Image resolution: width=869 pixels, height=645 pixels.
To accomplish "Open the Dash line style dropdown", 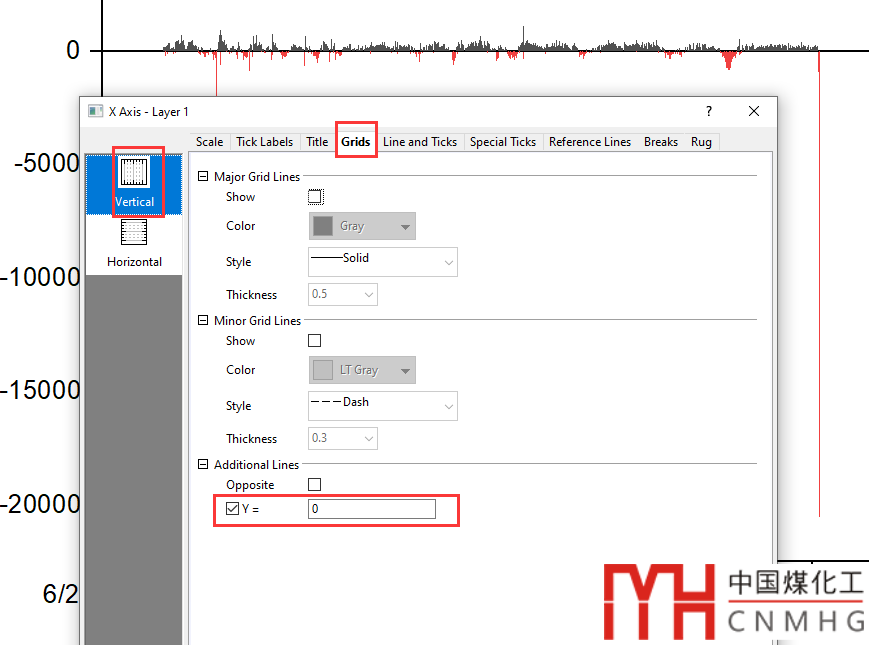I will [x=382, y=406].
